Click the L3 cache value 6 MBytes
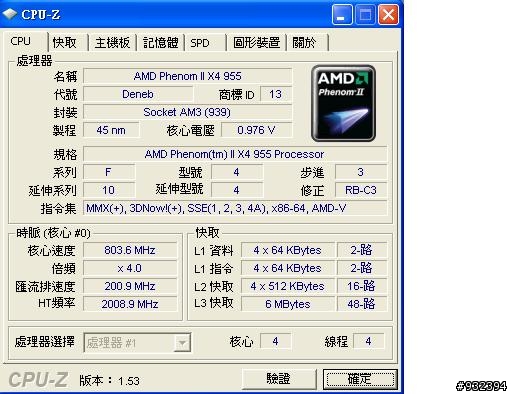 pyautogui.click(x=287, y=304)
